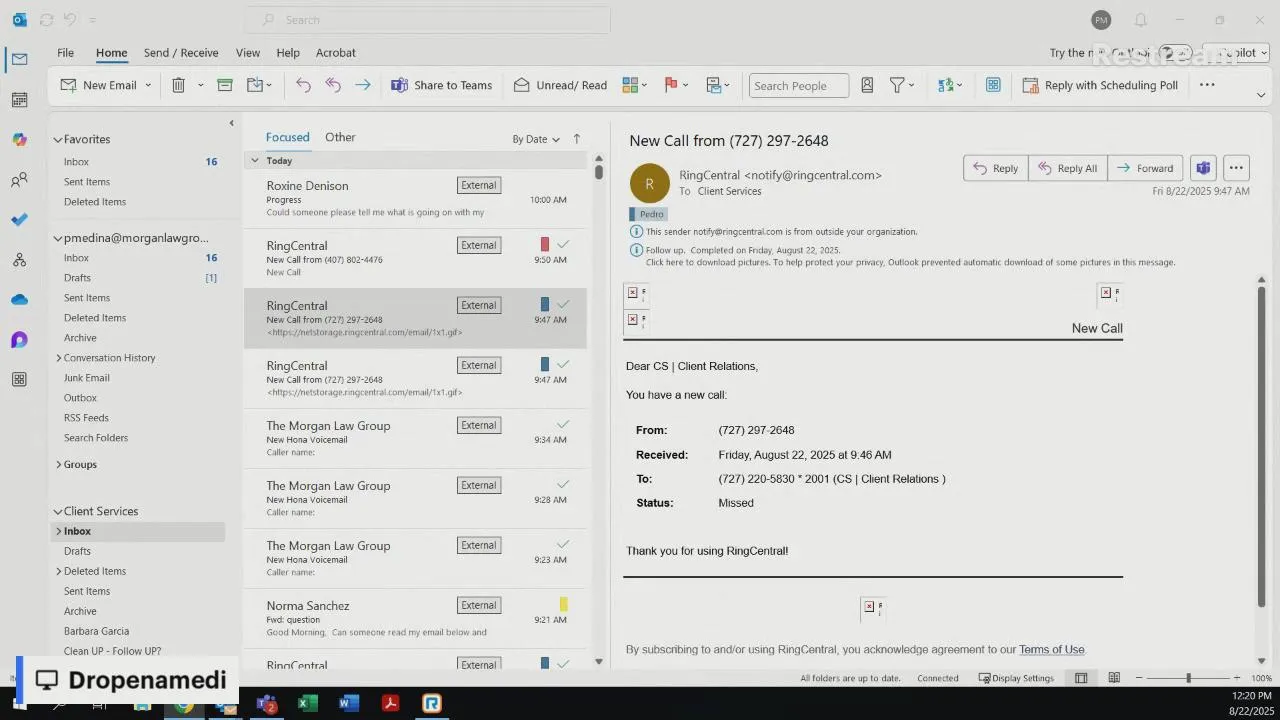Switch to Reading view in status bar
This screenshot has height=720, width=1280.
tap(1114, 678)
